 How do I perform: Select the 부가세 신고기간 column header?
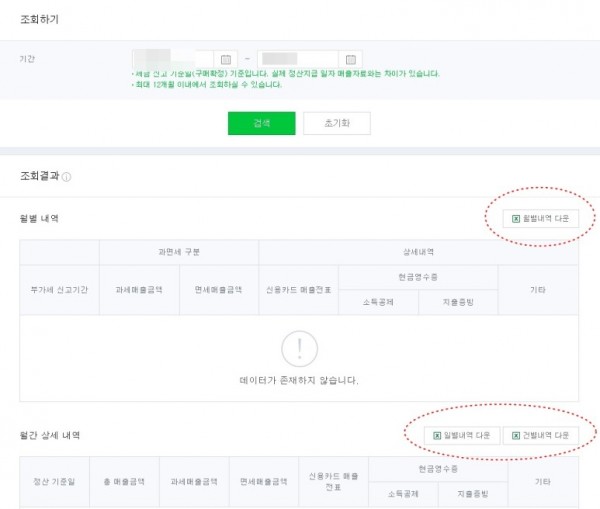tap(59, 290)
